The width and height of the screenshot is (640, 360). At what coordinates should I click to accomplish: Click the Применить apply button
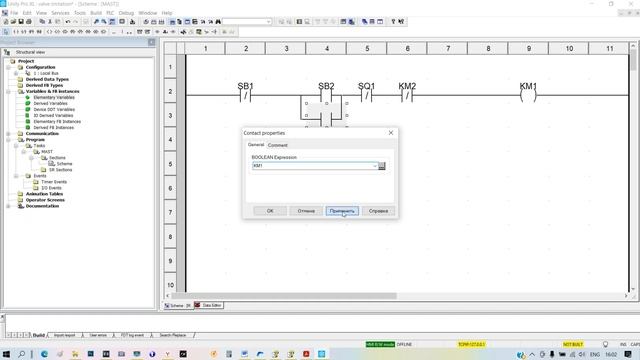click(x=342, y=211)
